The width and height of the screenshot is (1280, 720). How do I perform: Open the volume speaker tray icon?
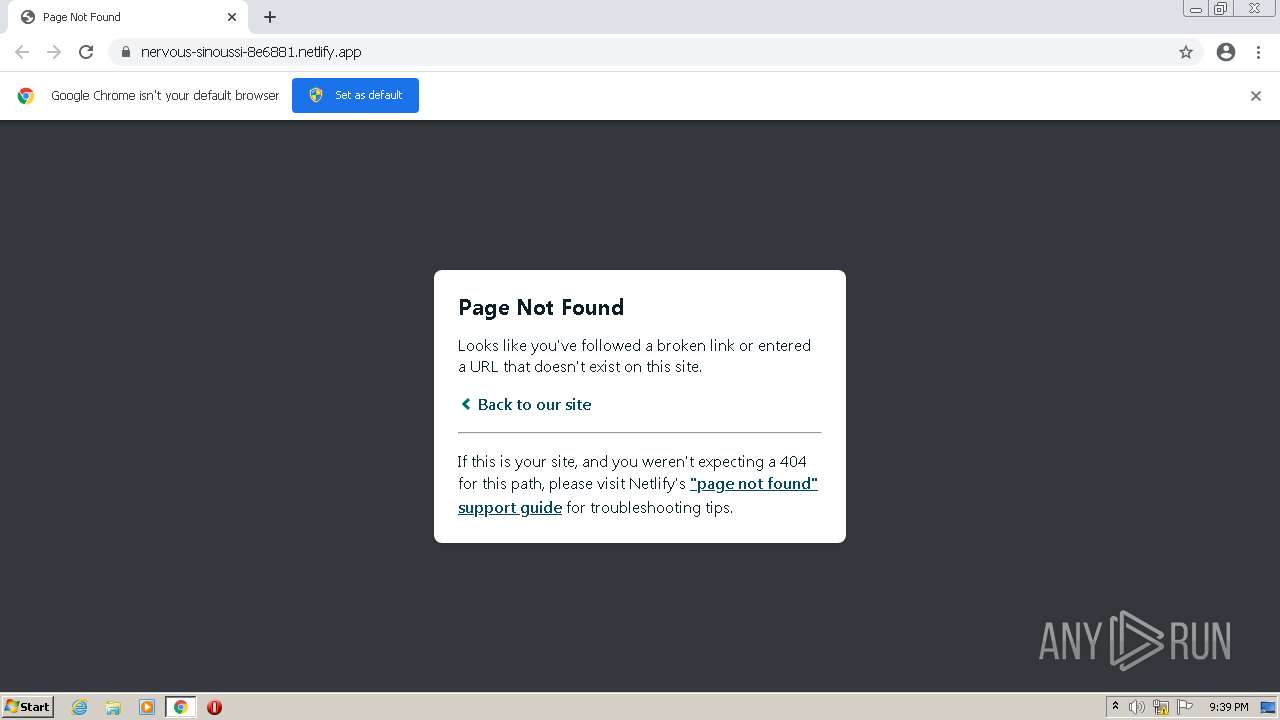(1137, 707)
